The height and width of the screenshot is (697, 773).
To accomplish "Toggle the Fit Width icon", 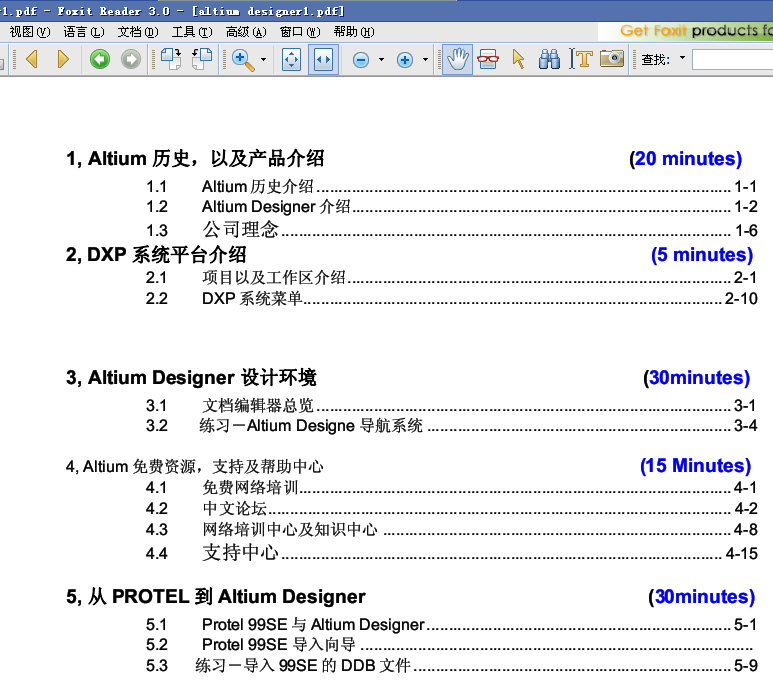I will 323,60.
